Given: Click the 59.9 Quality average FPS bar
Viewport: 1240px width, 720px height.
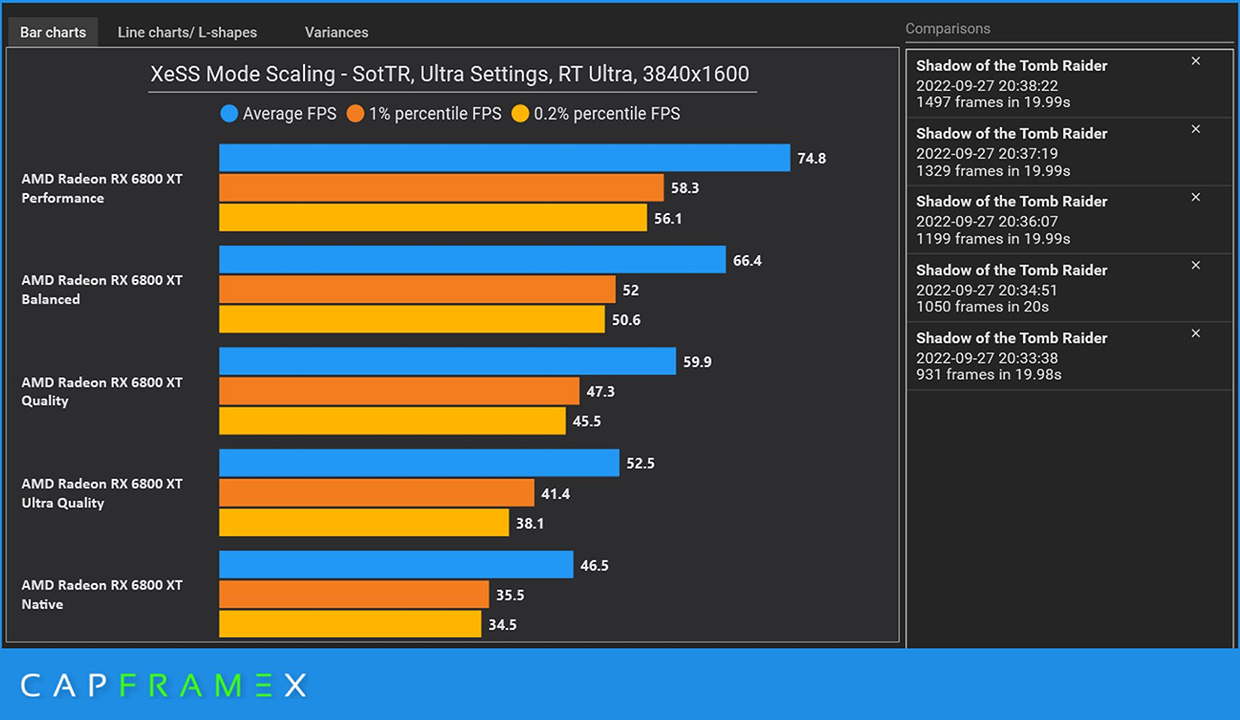Looking at the screenshot, I should pyautogui.click(x=448, y=362).
